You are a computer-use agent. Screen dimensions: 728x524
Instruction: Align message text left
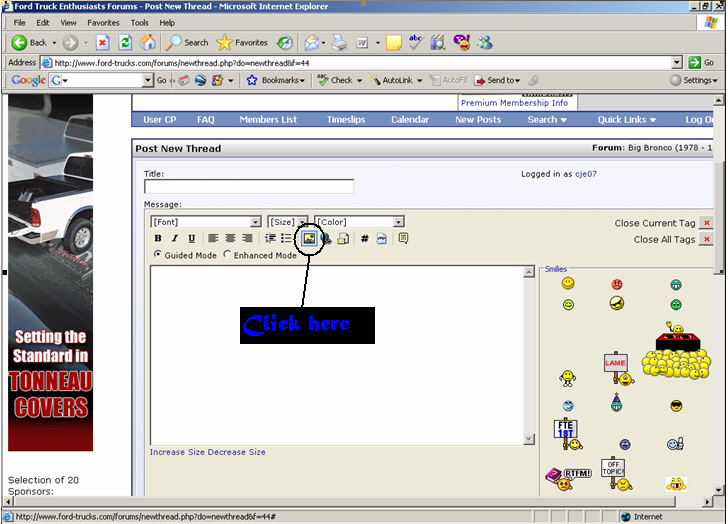click(213, 239)
